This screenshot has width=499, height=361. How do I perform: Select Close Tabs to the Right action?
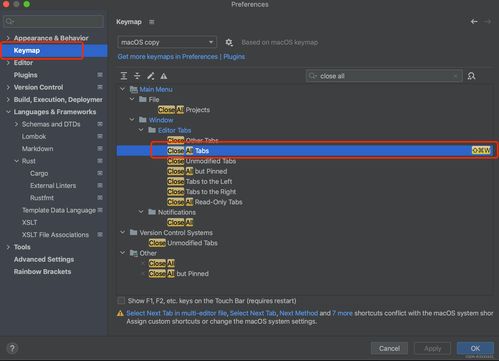tap(201, 192)
